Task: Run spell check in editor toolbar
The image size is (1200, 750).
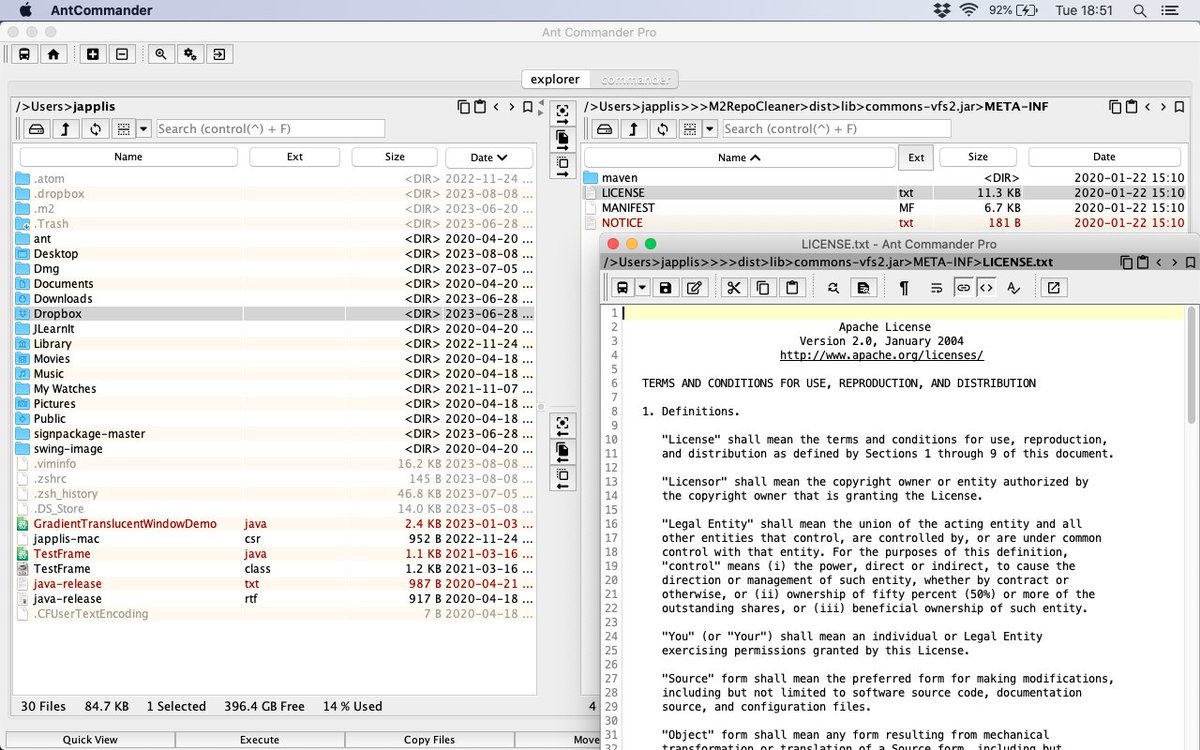Action: pos(1014,288)
